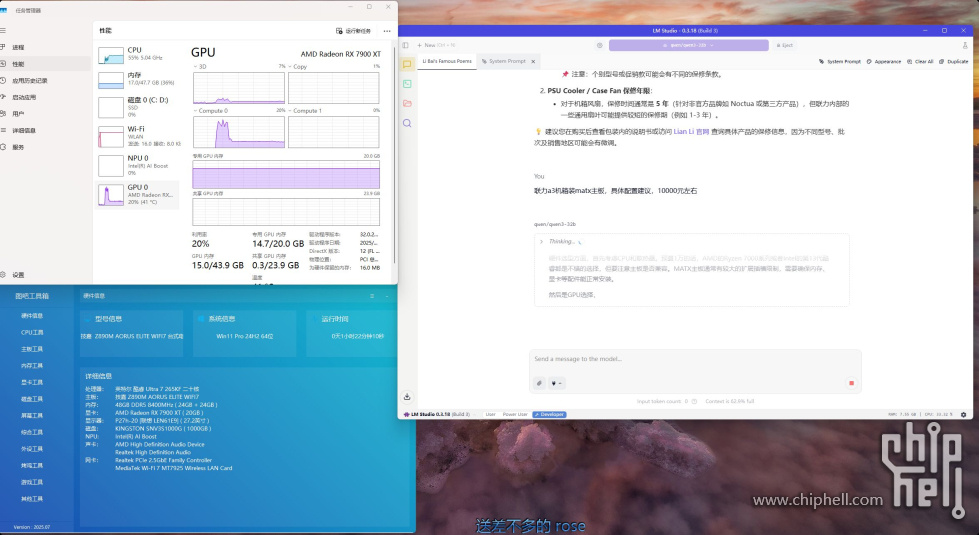Click Run new task in Task Manager
This screenshot has height=535, width=979.
tap(353, 31)
